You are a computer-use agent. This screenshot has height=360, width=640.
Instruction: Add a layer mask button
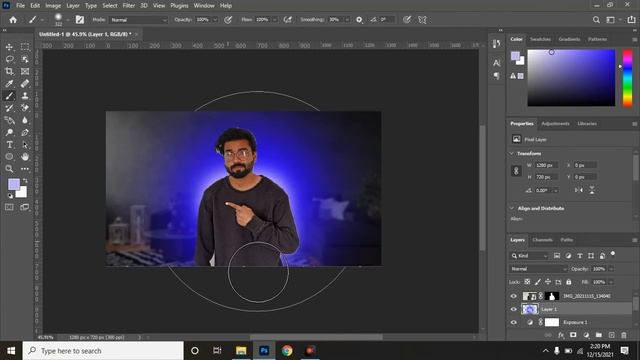pyautogui.click(x=573, y=335)
